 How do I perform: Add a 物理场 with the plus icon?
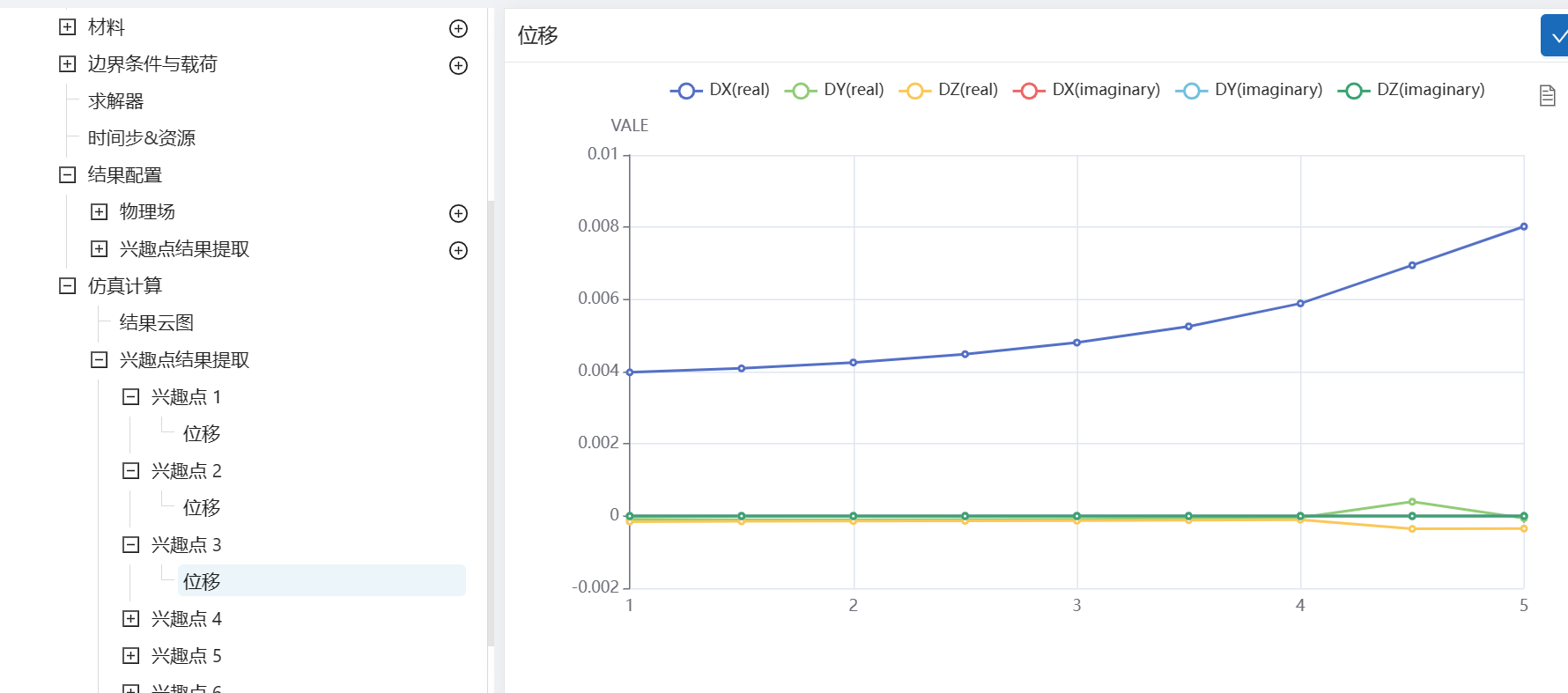coord(458,213)
